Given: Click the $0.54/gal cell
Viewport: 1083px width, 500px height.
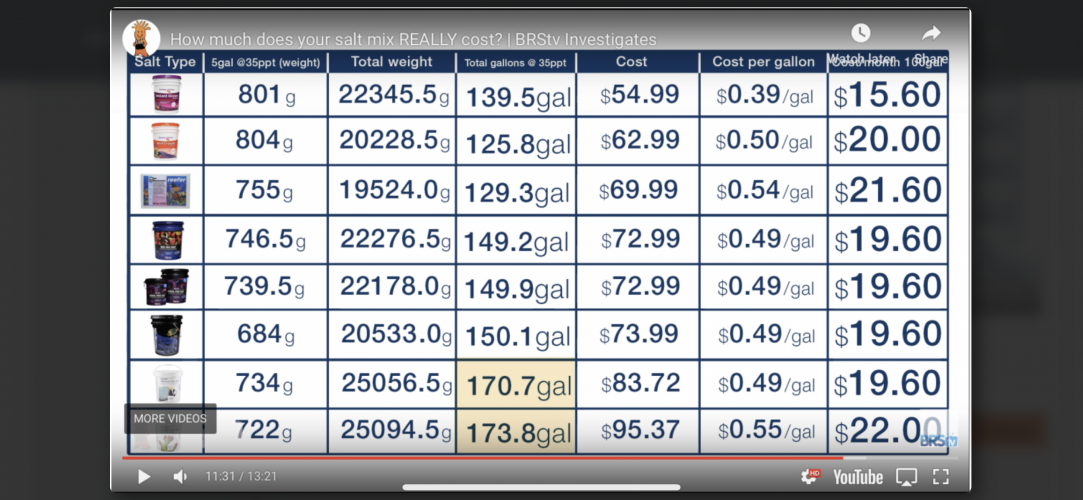Looking at the screenshot, I should (x=763, y=191).
